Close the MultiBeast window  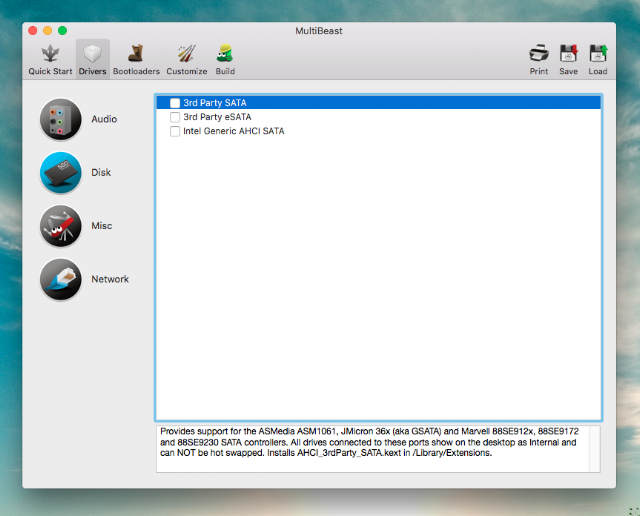click(33, 31)
